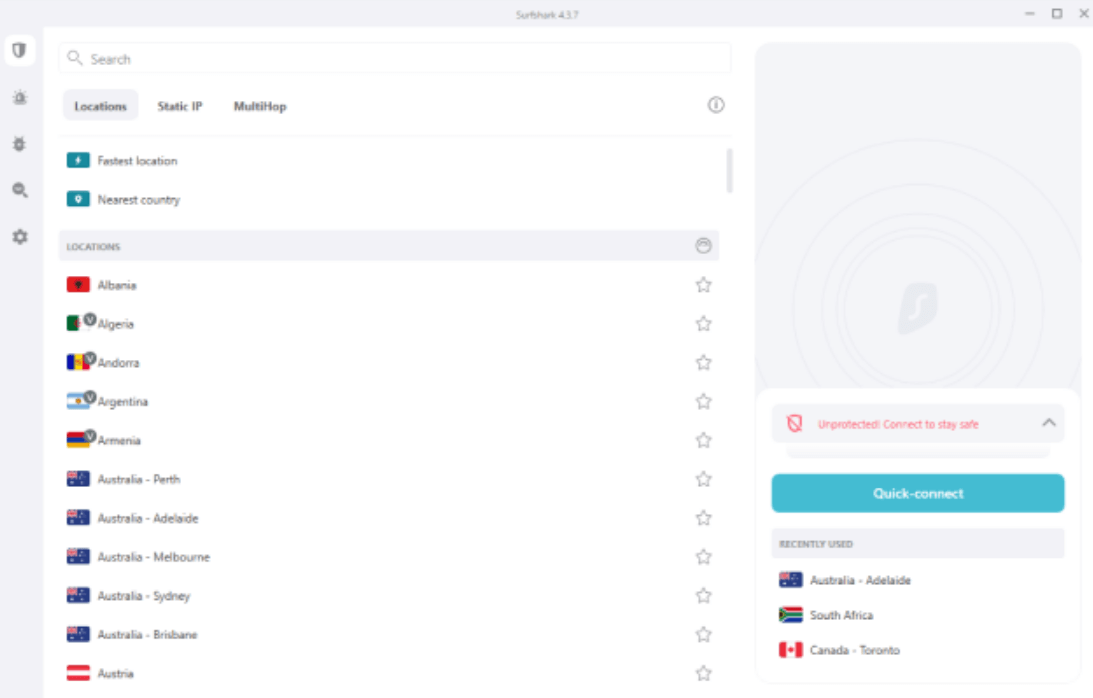Click the Armenia flag icon

pos(77,440)
